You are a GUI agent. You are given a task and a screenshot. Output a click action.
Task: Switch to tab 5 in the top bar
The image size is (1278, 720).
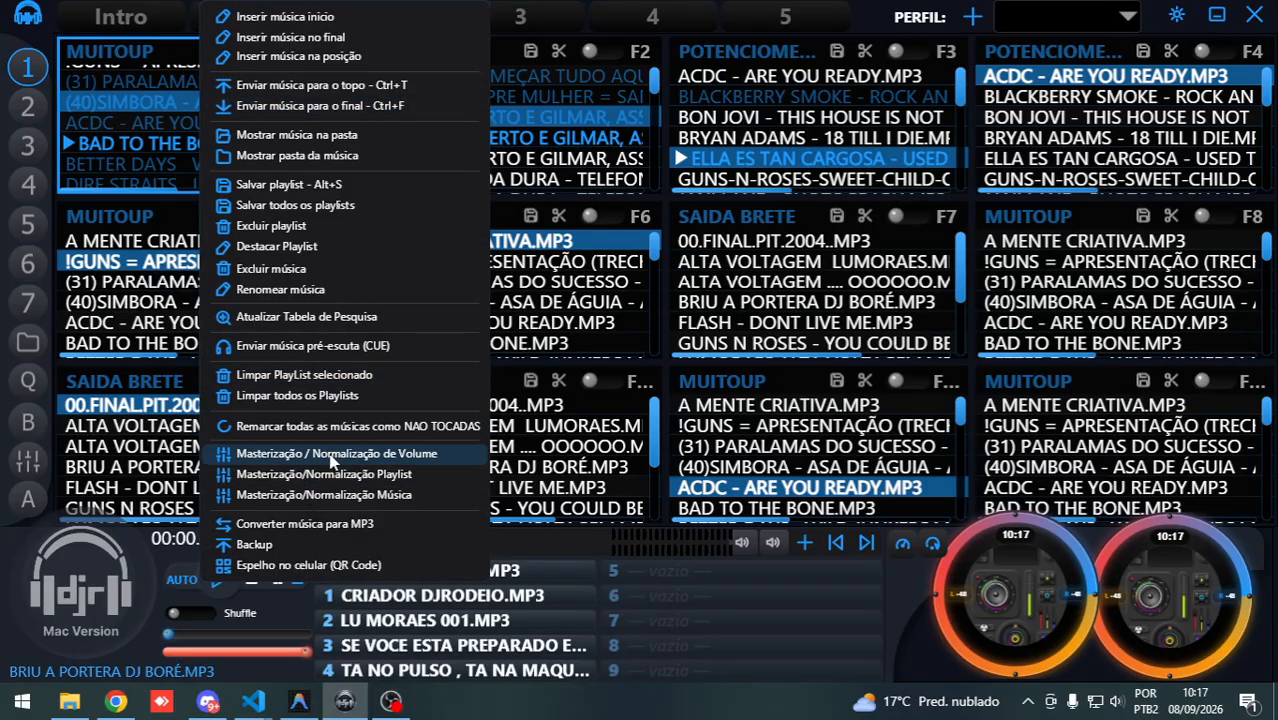(x=785, y=16)
